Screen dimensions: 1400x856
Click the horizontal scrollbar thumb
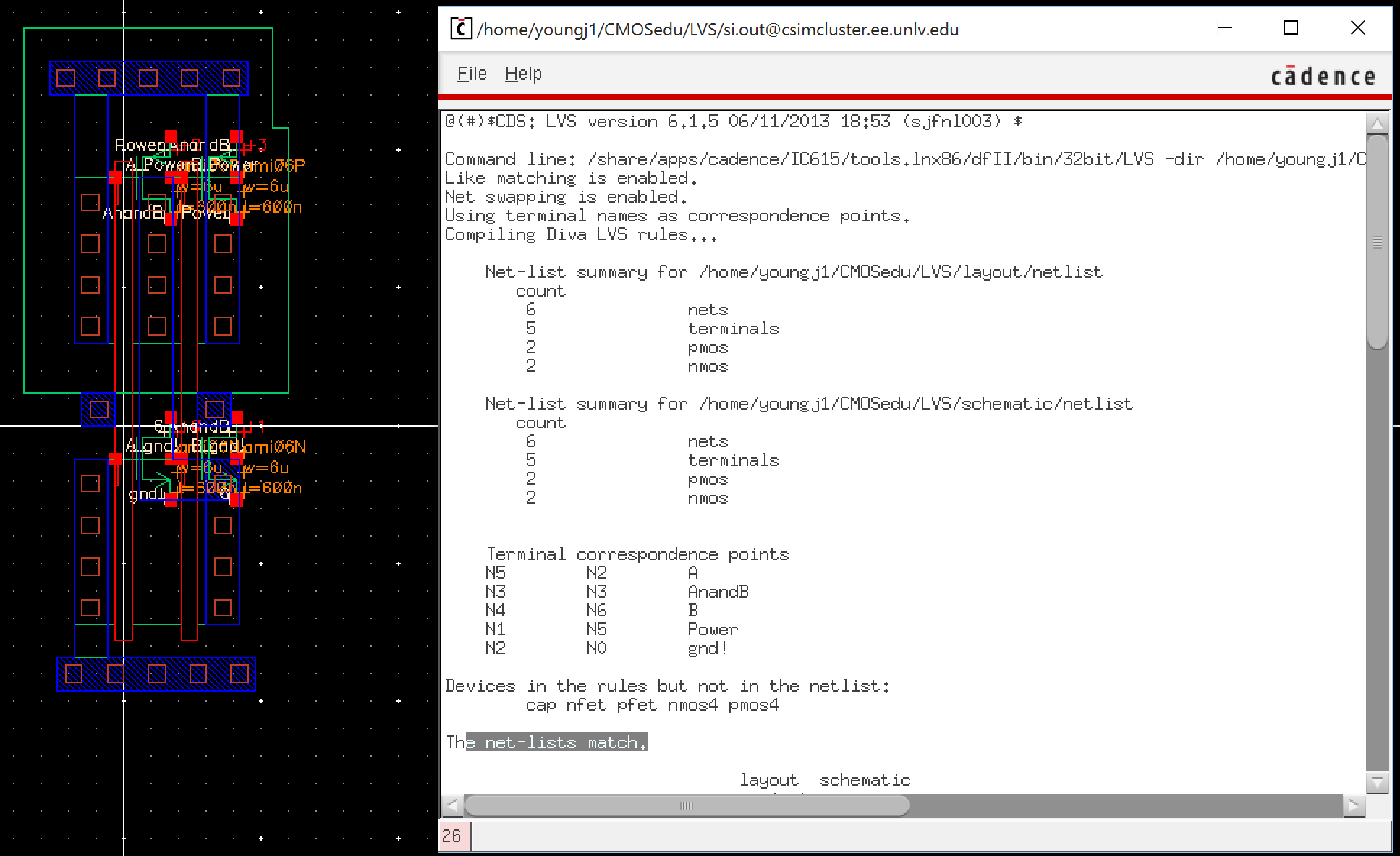pos(686,805)
